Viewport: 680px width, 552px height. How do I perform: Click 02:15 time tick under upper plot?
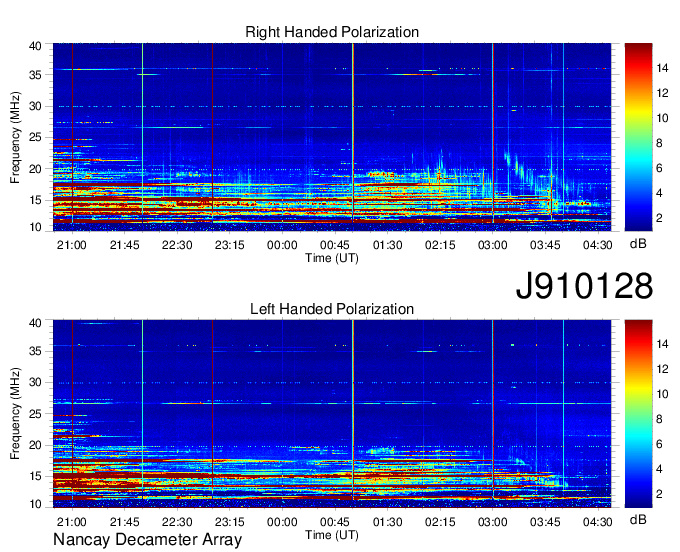(440, 245)
